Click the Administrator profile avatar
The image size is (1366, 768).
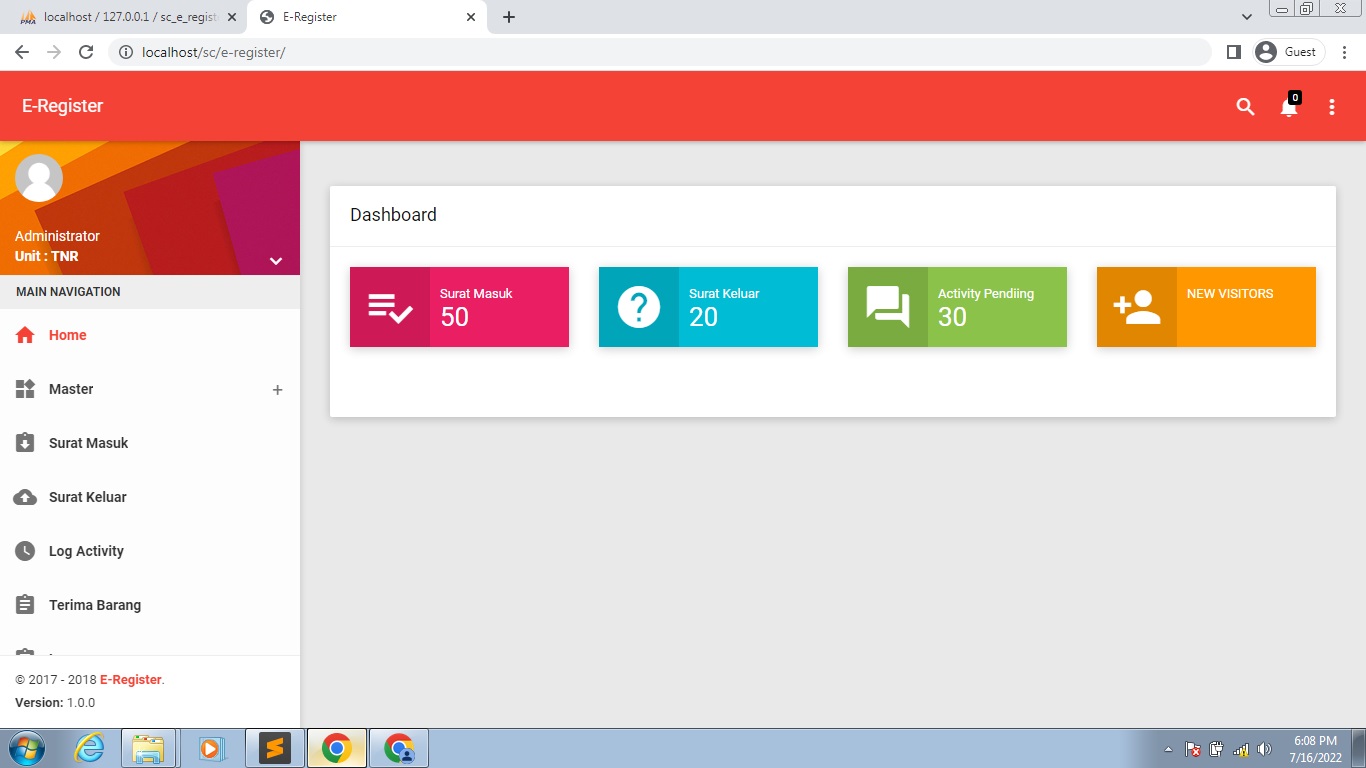click(x=39, y=179)
